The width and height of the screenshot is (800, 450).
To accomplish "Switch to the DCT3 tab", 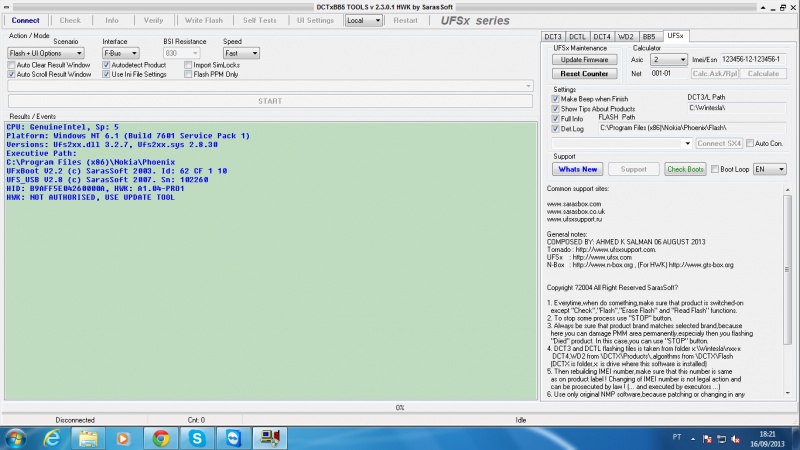I will [x=553, y=37].
